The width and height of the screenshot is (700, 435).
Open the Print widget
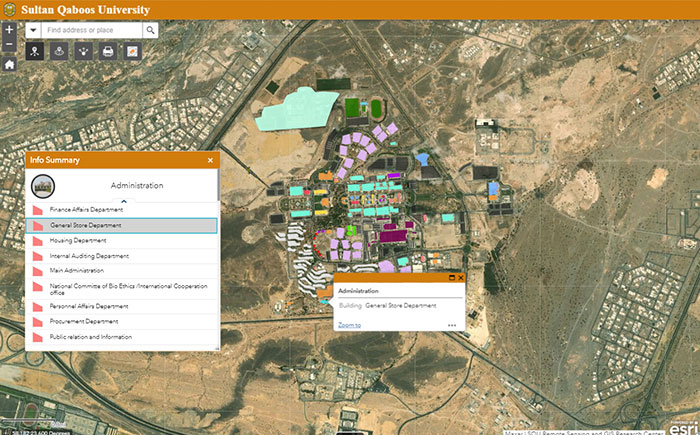108,51
